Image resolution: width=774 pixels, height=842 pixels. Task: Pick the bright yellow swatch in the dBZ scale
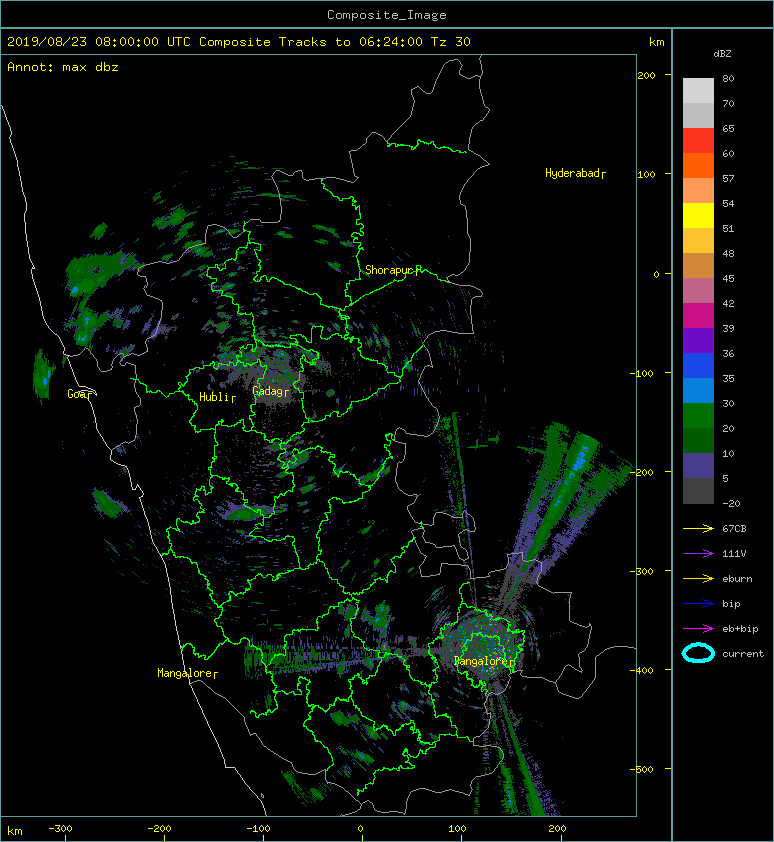[x=698, y=215]
